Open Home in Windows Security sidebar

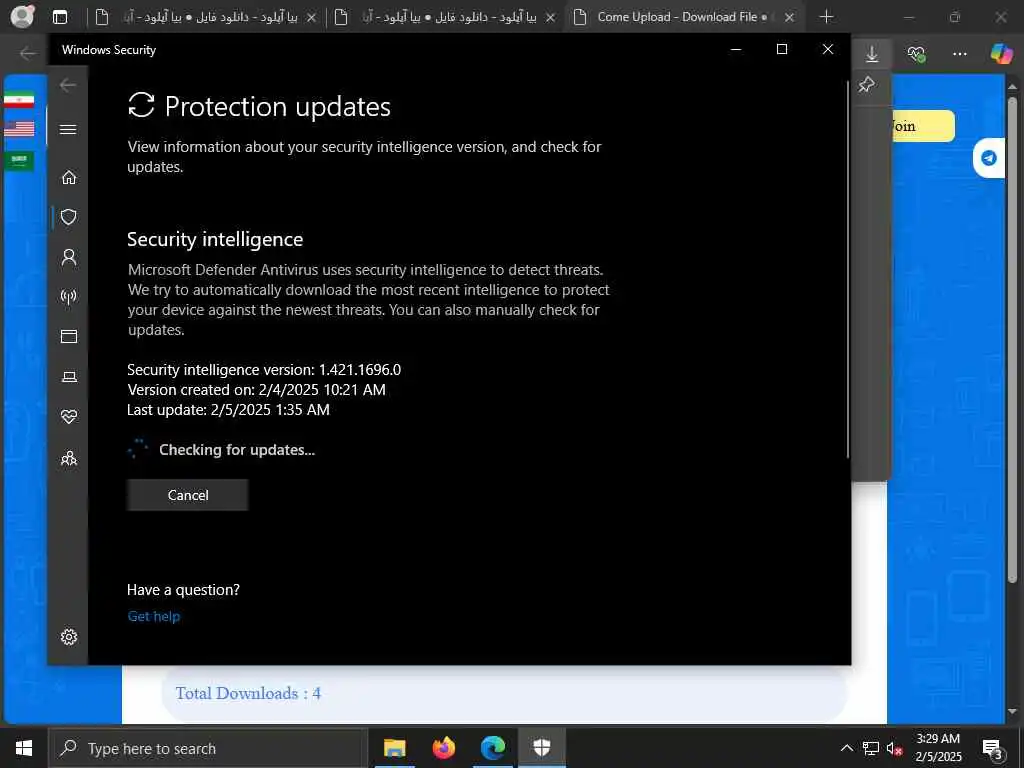[x=69, y=177]
